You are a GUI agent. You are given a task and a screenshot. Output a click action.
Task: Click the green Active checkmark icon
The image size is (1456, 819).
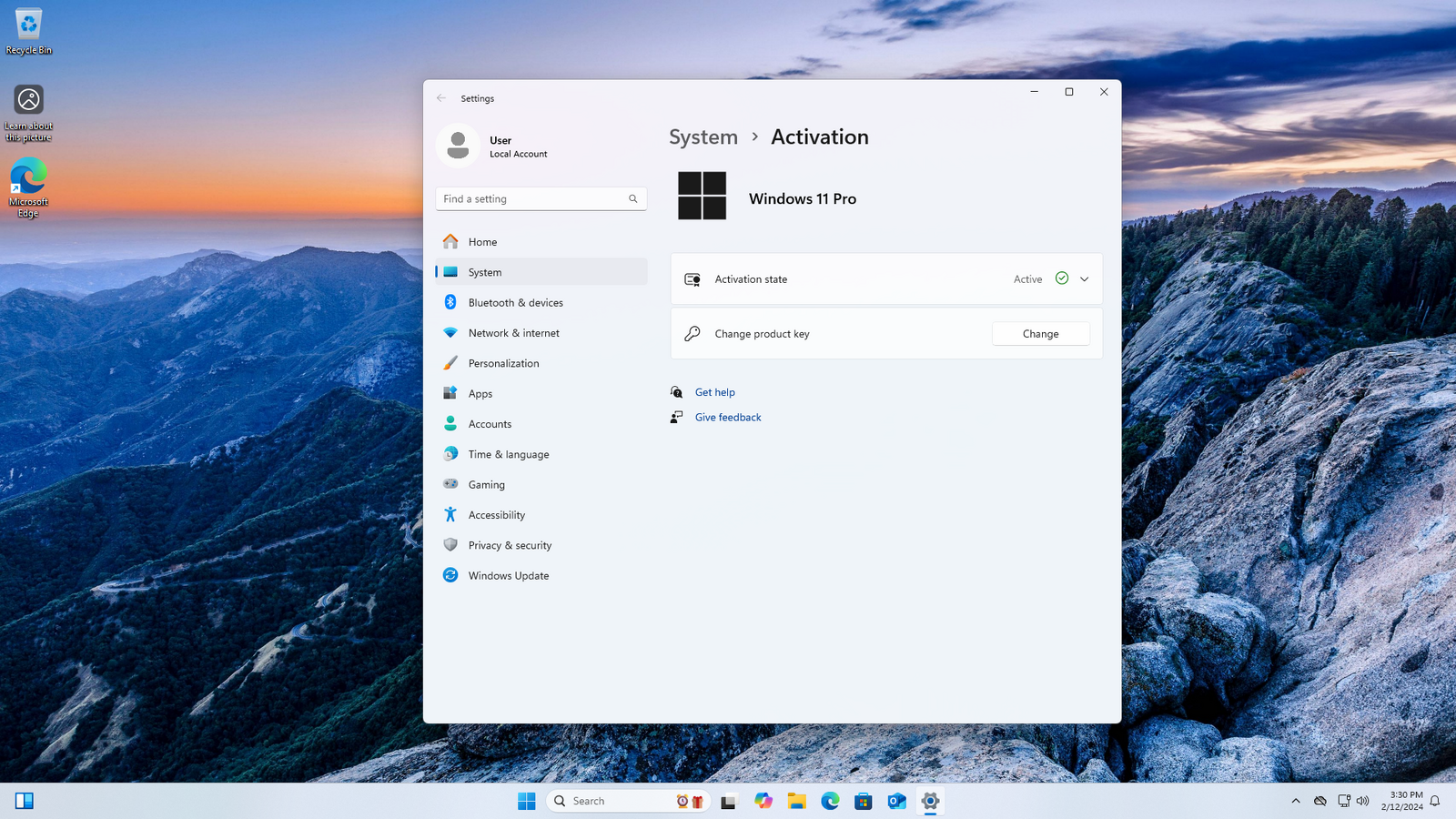click(x=1062, y=278)
